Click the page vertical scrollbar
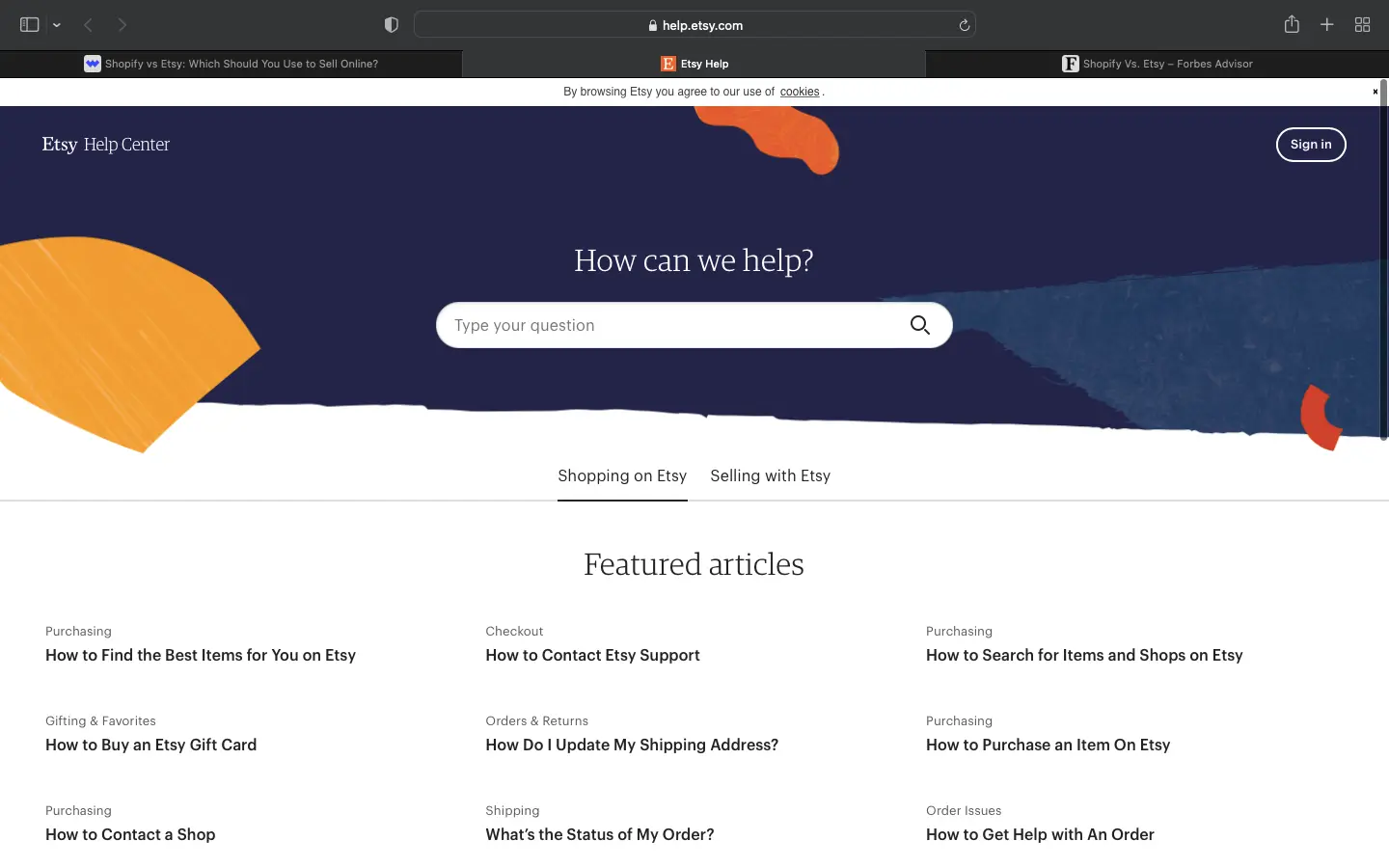Screen dimensions: 1389x868 1384,260
